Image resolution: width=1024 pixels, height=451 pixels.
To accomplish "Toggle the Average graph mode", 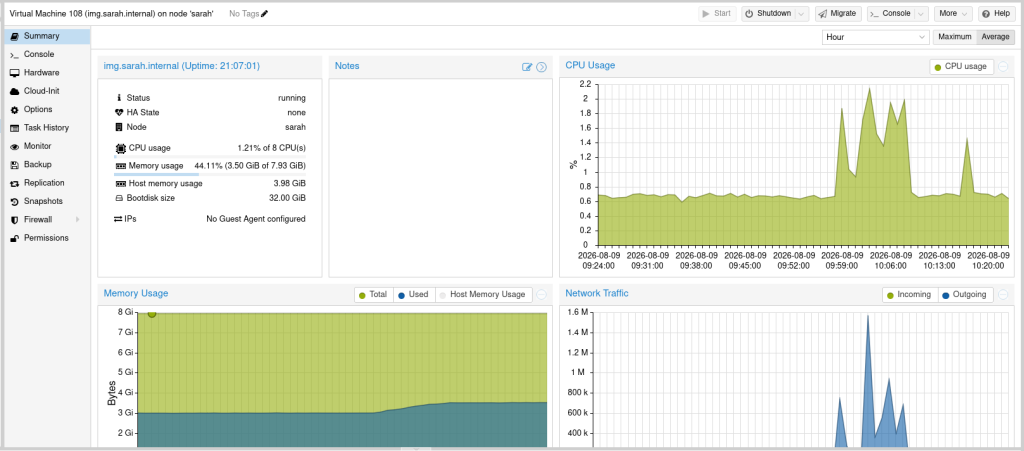I will [x=995, y=37].
